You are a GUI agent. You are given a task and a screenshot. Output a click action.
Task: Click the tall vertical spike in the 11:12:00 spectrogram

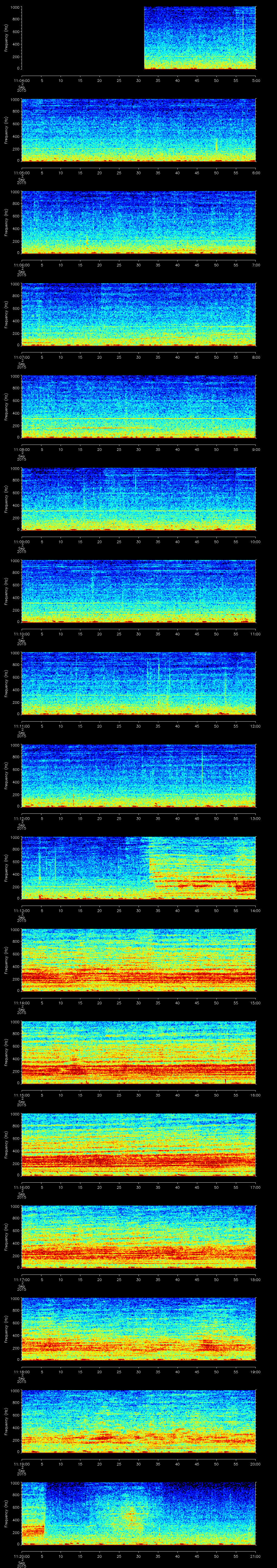point(202,768)
